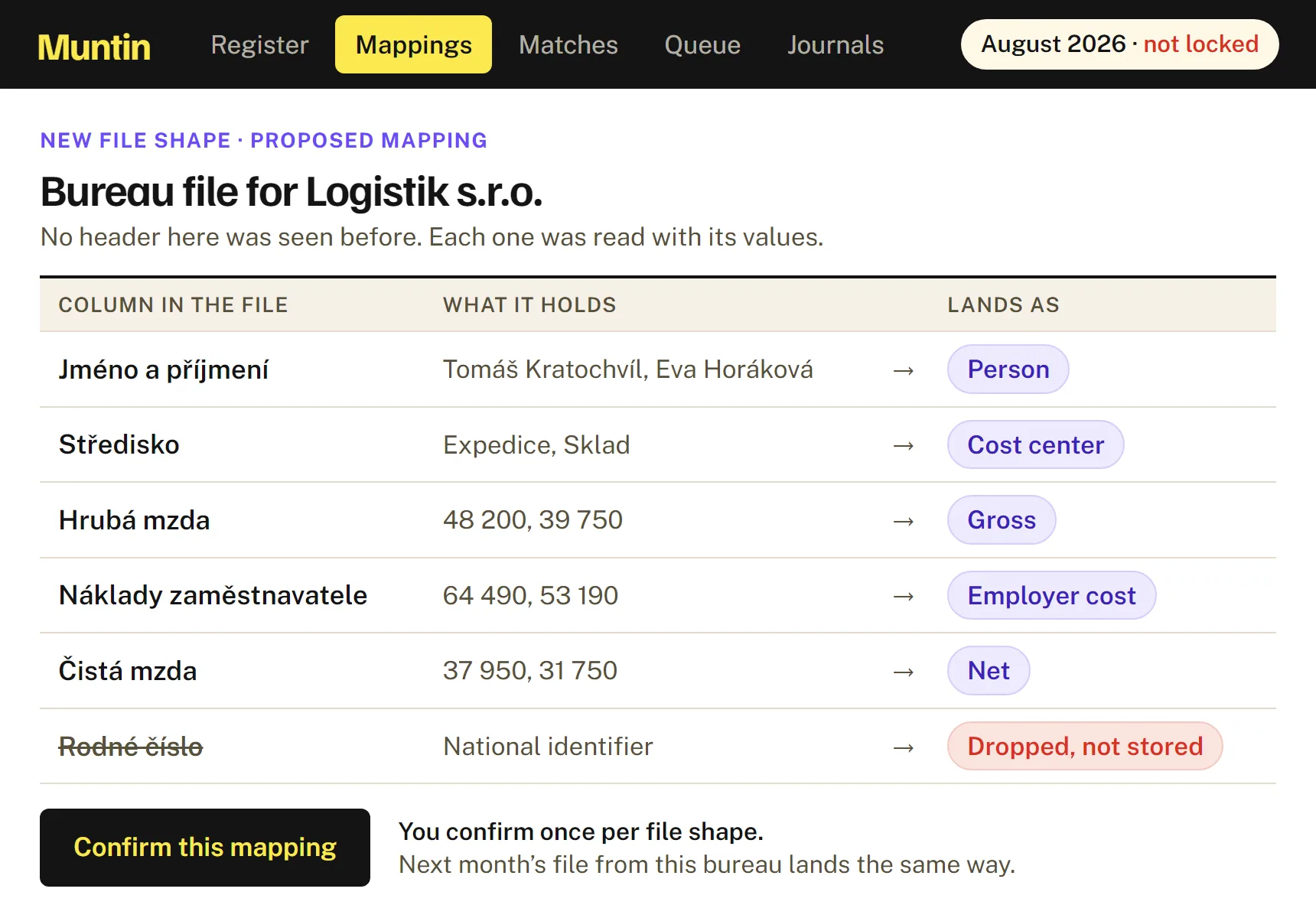1316x918 pixels.
Task: Switch to the Register tab
Action: click(259, 44)
